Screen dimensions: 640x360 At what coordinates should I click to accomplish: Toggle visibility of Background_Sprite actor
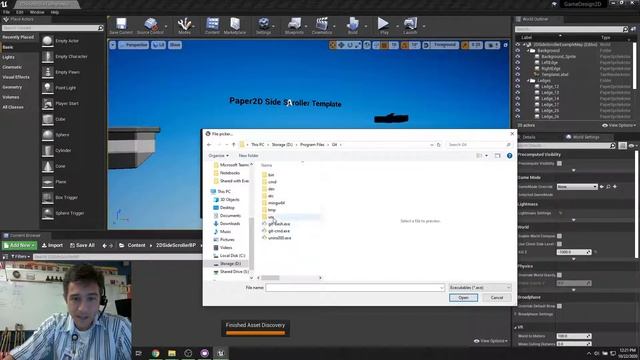click(x=518, y=57)
